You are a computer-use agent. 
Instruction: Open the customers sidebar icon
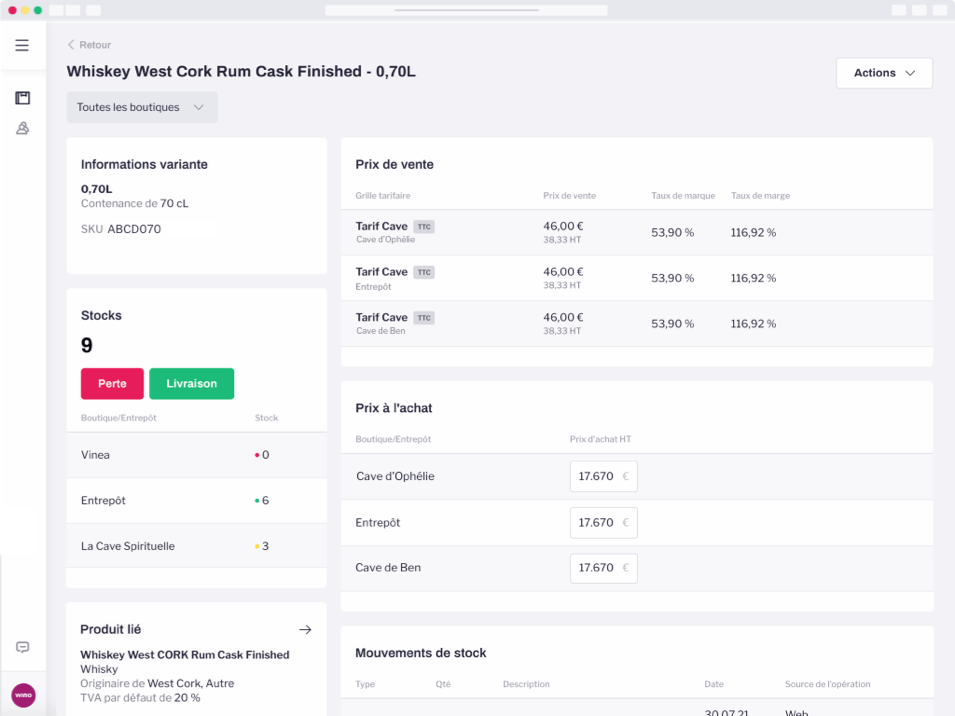click(22, 128)
